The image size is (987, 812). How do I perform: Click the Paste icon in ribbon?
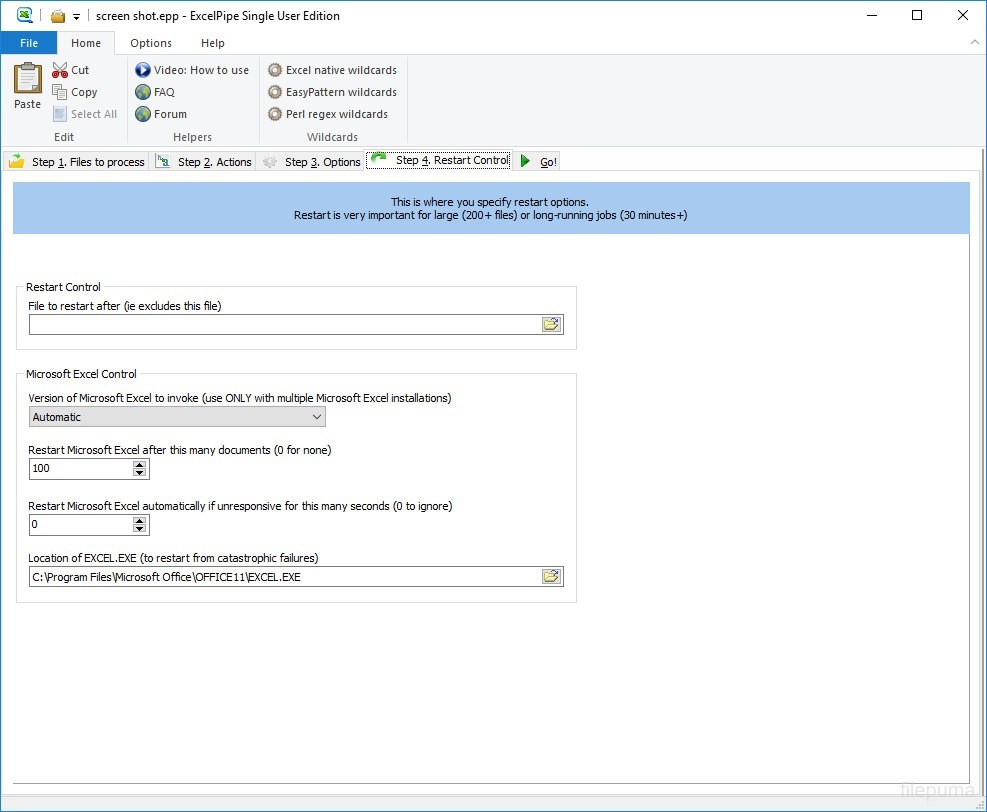[x=27, y=80]
